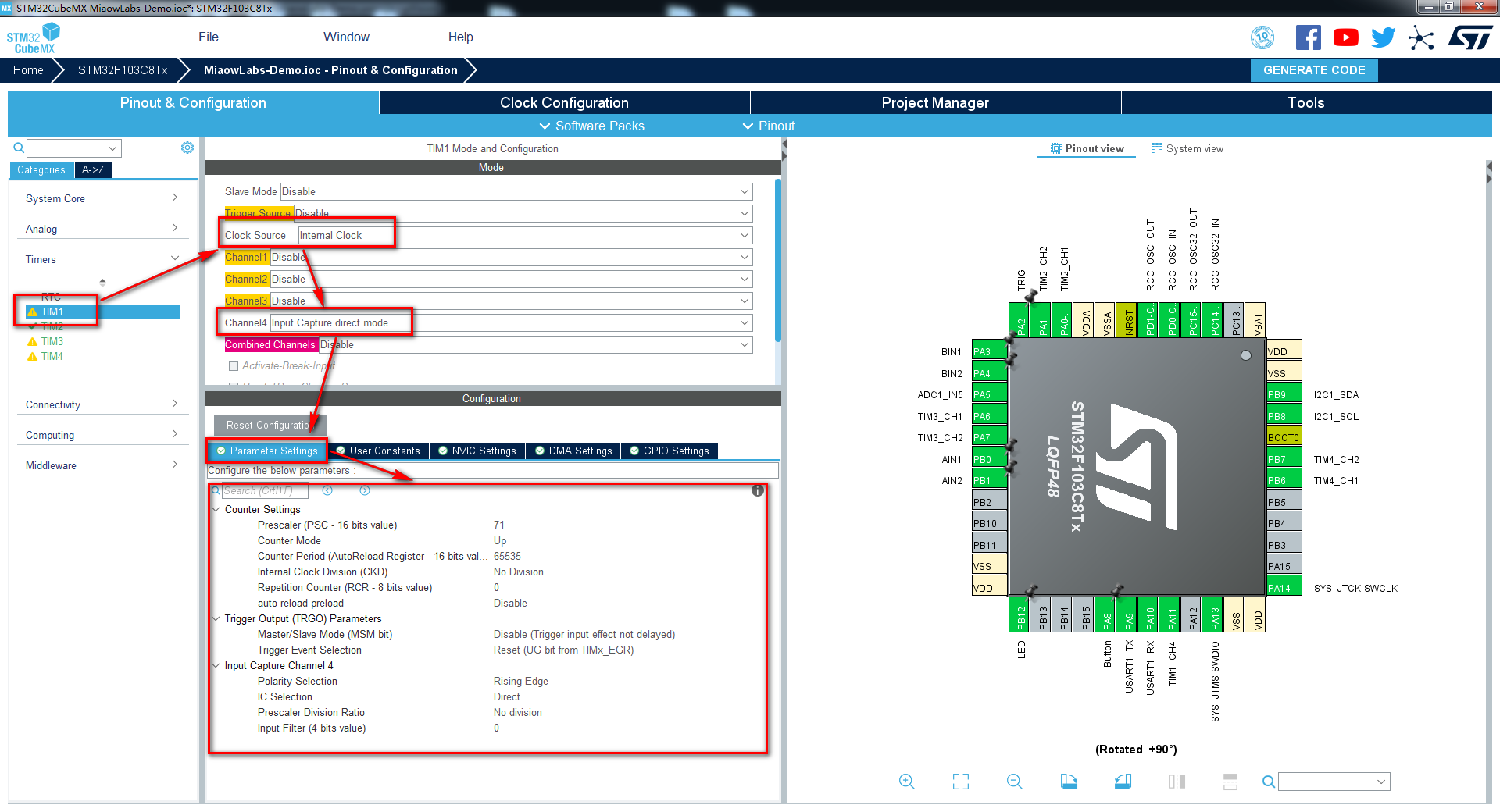Click the BOOT0 pin on chip
The image size is (1500, 812).
pos(1284,437)
